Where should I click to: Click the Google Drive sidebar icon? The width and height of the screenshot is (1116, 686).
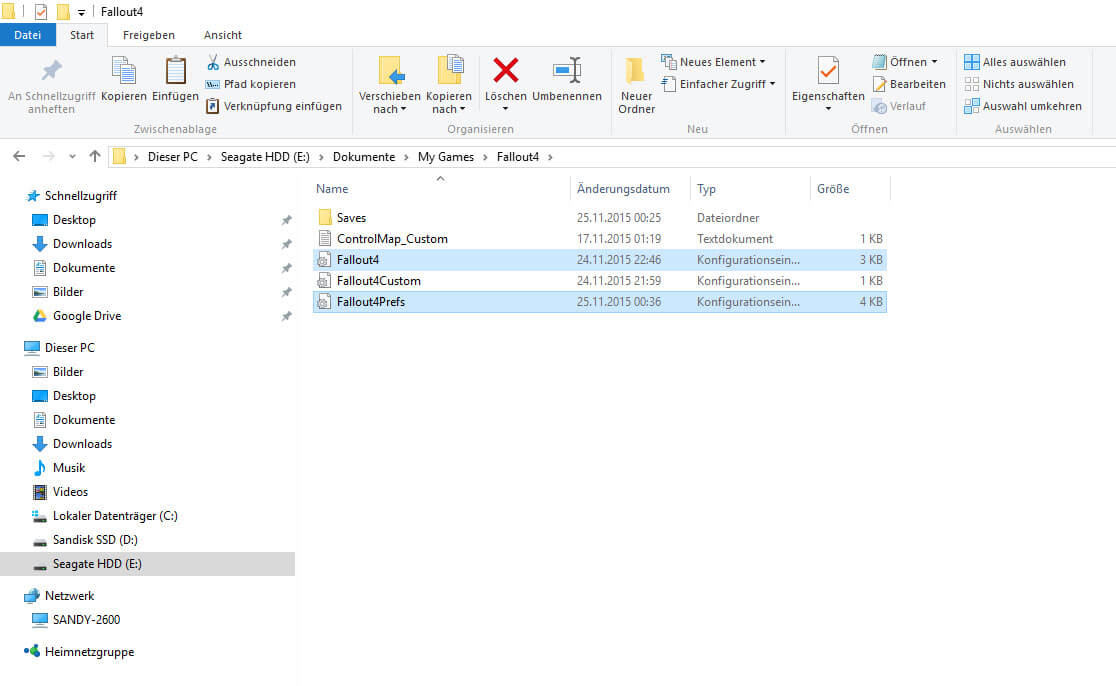(40, 316)
